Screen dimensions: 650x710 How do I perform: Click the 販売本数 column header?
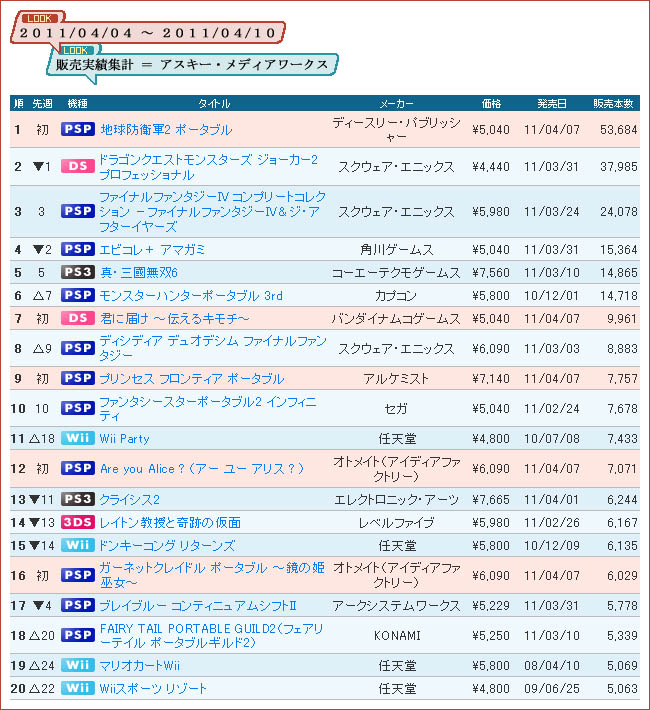(x=613, y=104)
